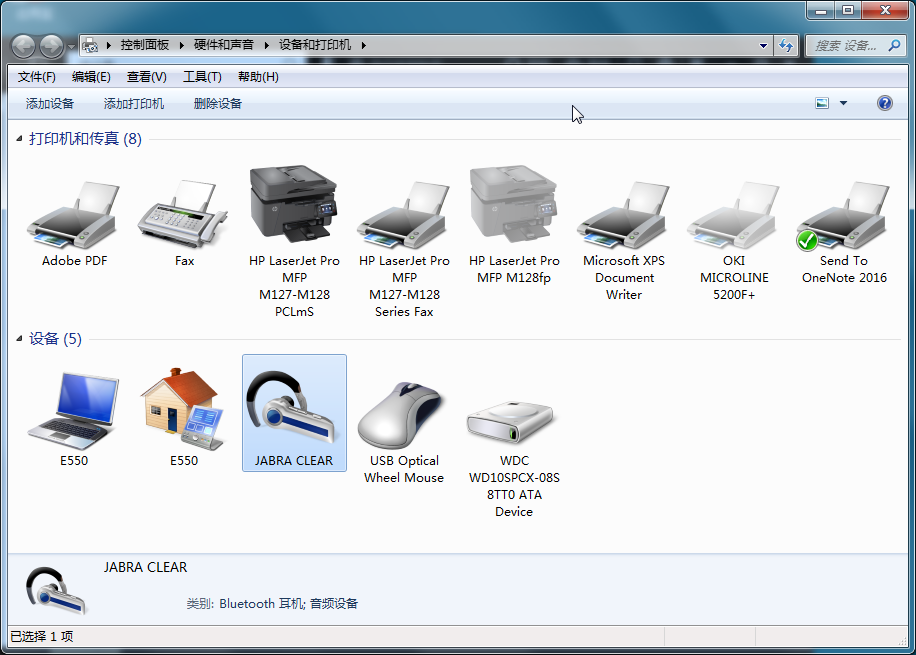Viewport: 916px width, 655px height.
Task: Expand the breadcrumb root arrow before 控制面板
Action: click(x=109, y=45)
